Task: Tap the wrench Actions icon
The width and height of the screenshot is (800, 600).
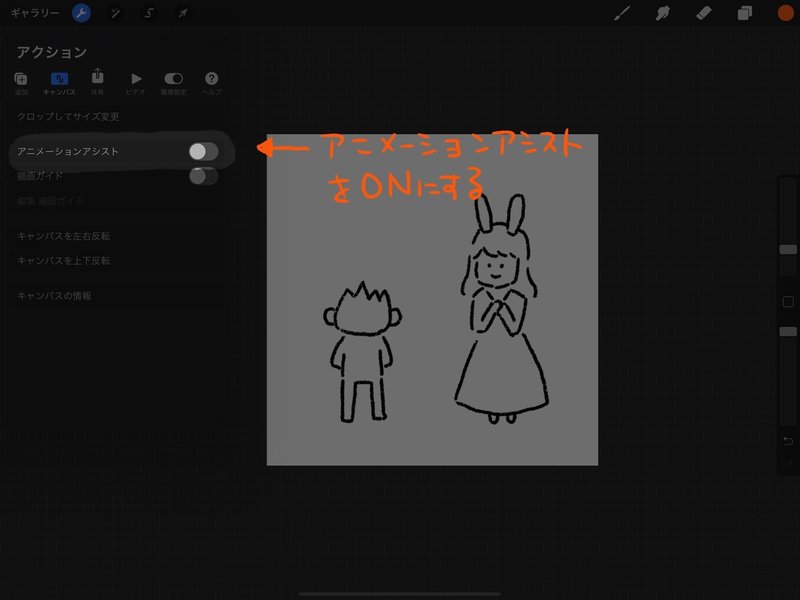Action: tap(82, 13)
